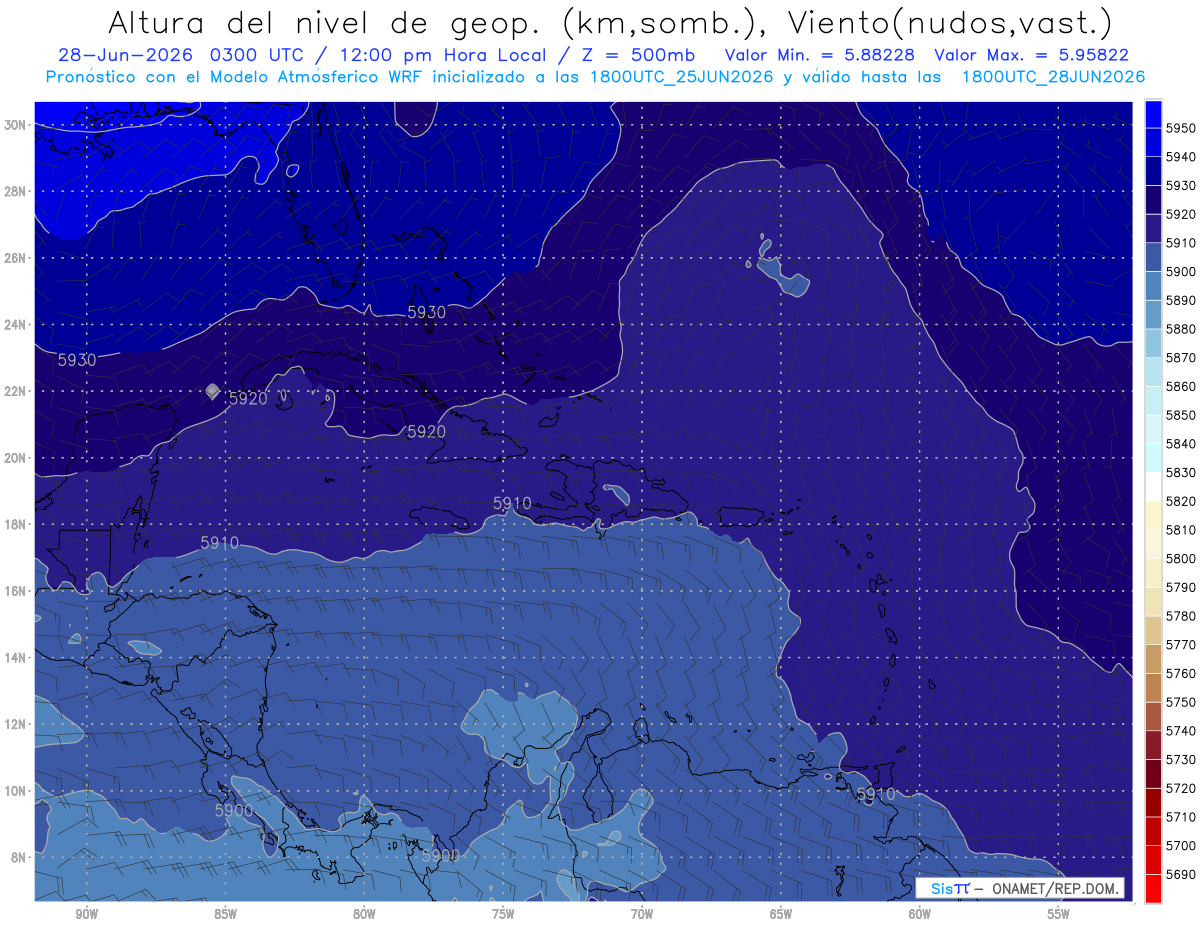Select the 8N latitude axis label

18,858
